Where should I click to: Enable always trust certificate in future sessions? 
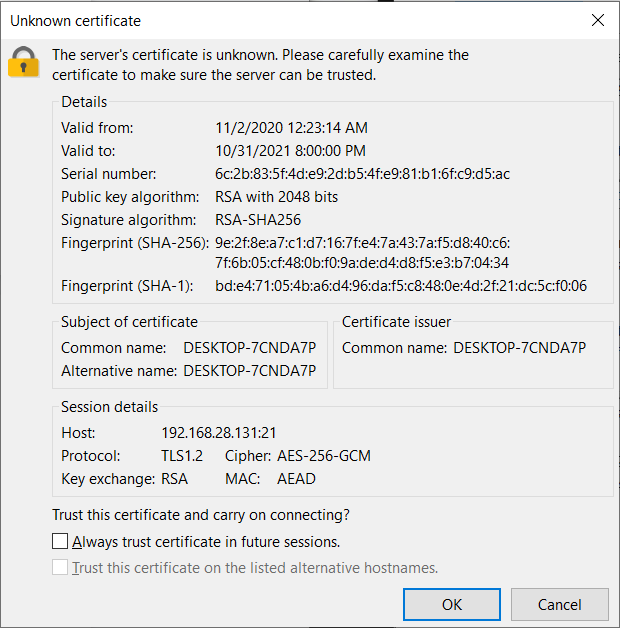point(62,542)
